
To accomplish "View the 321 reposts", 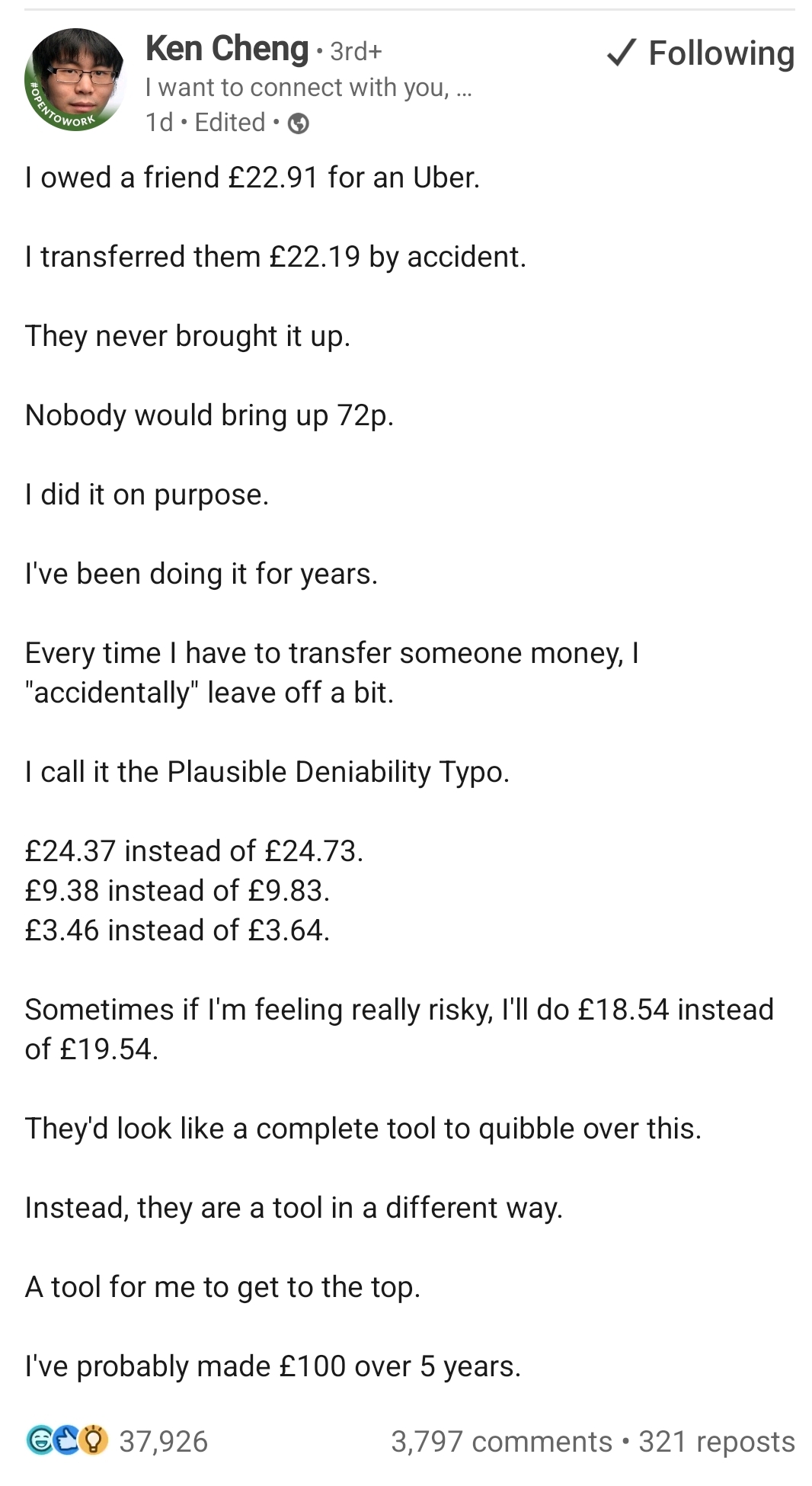I will tap(717, 1441).
